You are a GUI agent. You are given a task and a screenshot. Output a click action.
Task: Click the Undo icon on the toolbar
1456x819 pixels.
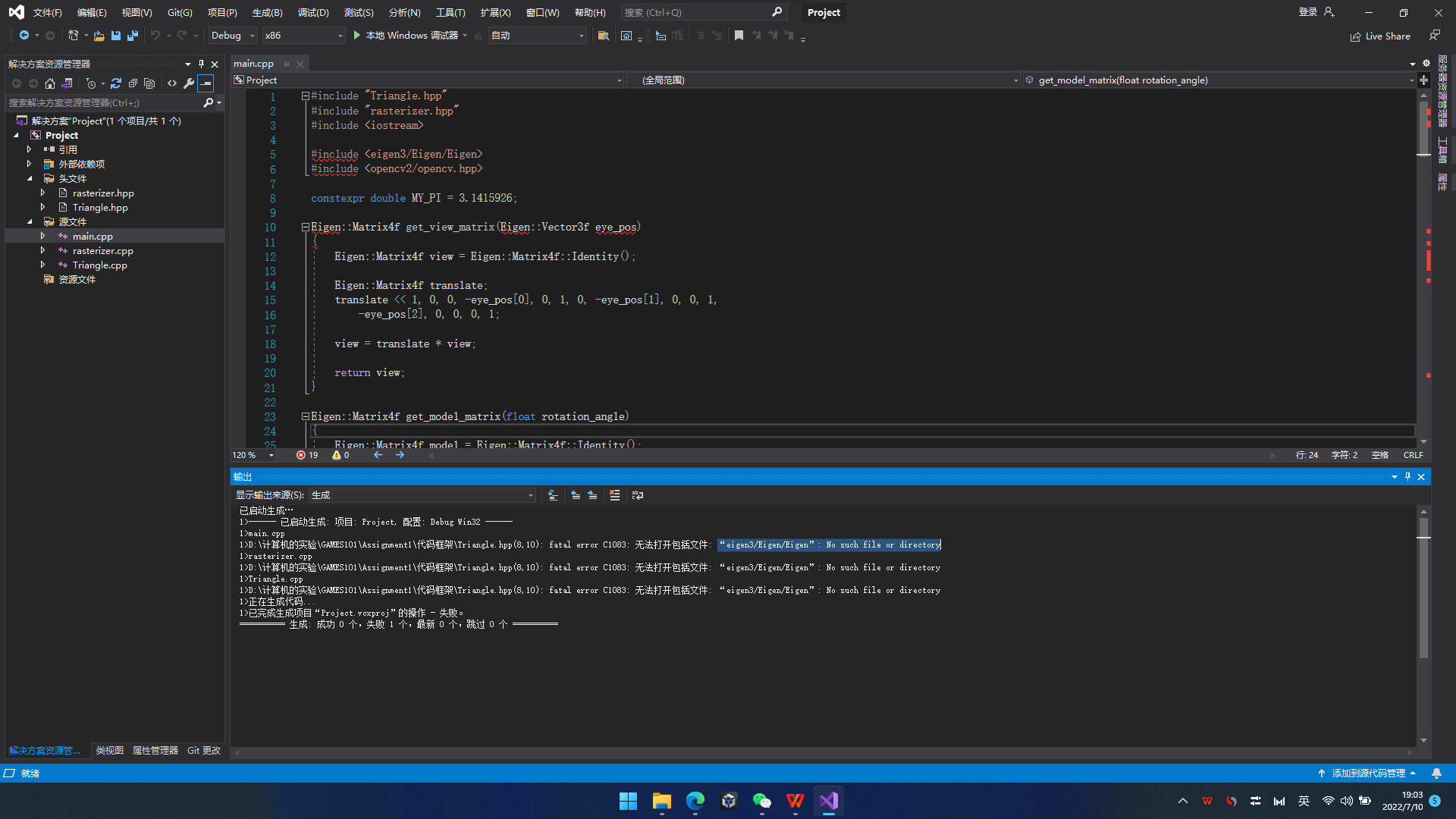[155, 36]
